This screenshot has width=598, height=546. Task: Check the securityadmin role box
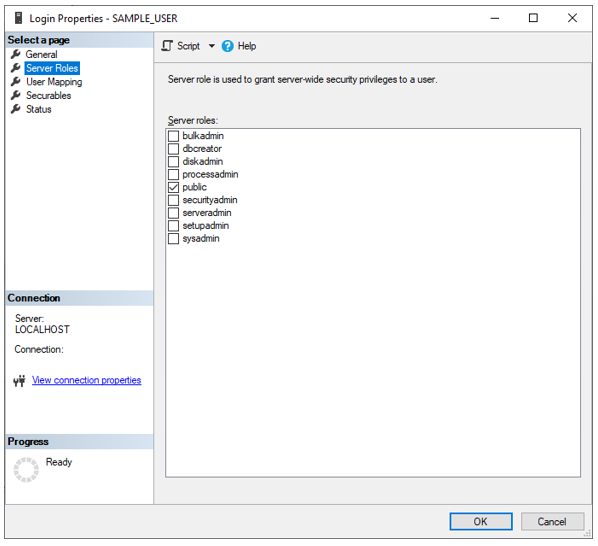pos(174,200)
